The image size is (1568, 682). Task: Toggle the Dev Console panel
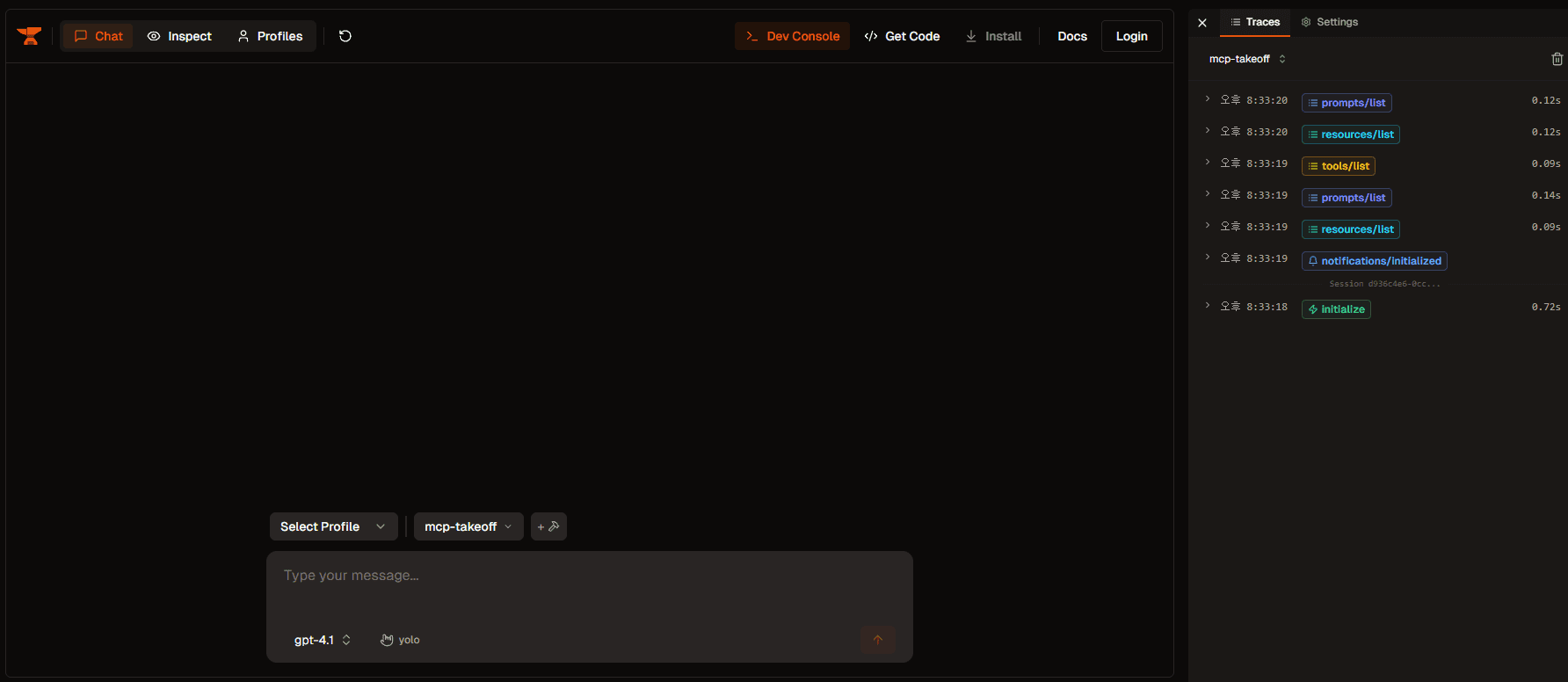[x=792, y=36]
